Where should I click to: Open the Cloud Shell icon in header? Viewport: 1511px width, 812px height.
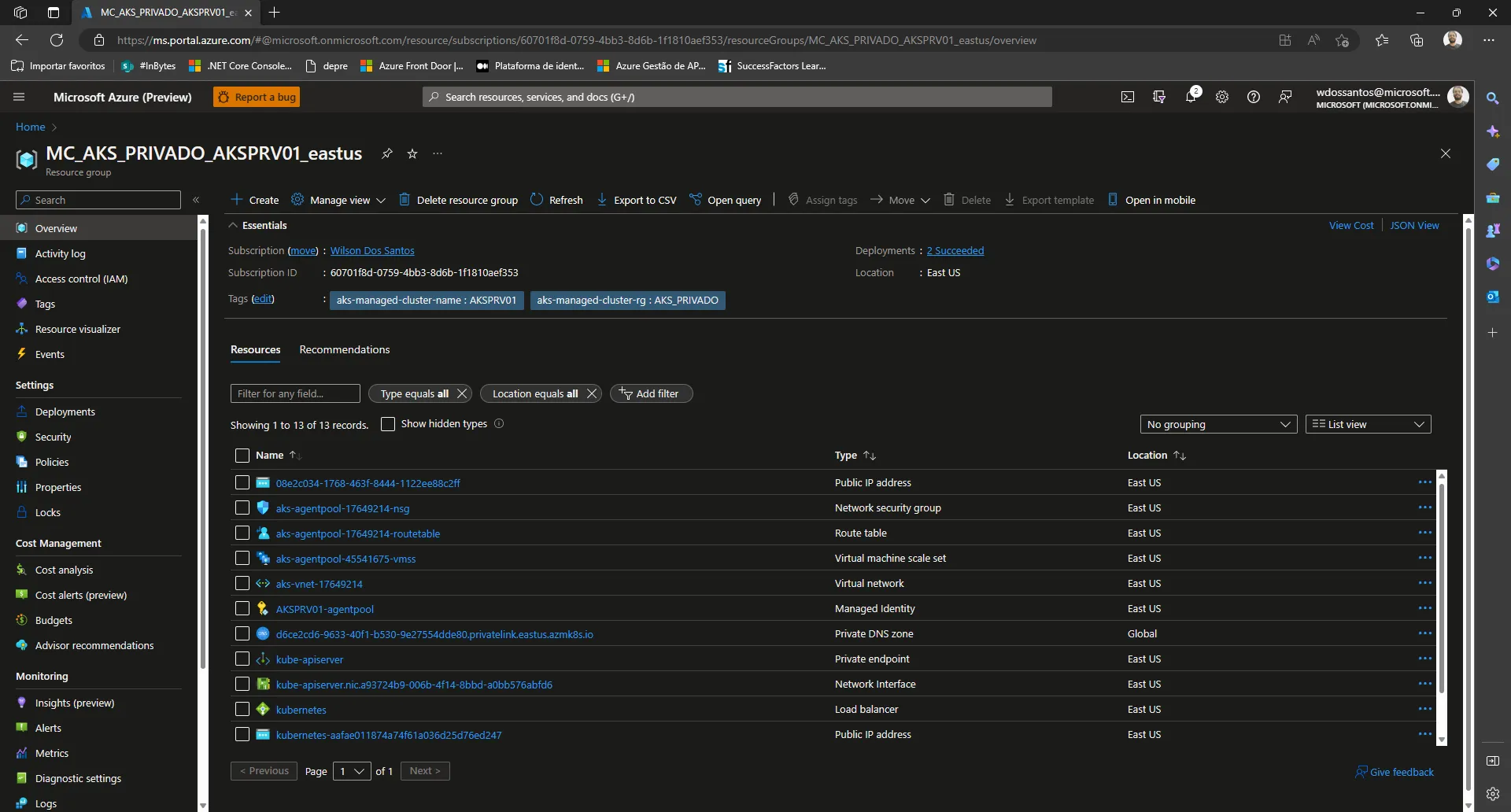[1128, 97]
